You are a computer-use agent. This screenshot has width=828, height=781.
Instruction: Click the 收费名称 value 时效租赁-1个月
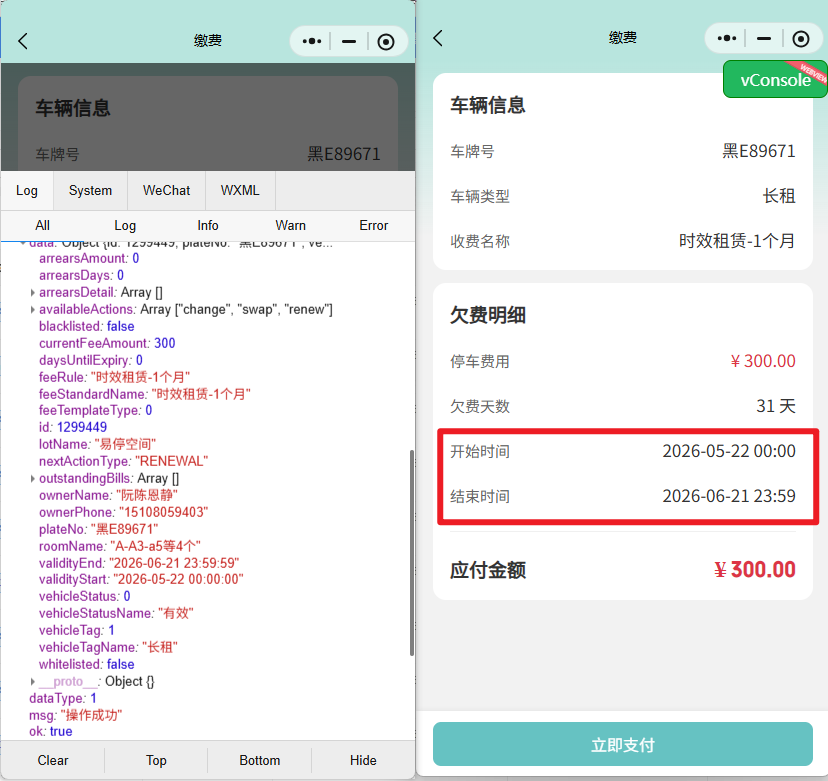(x=737, y=241)
